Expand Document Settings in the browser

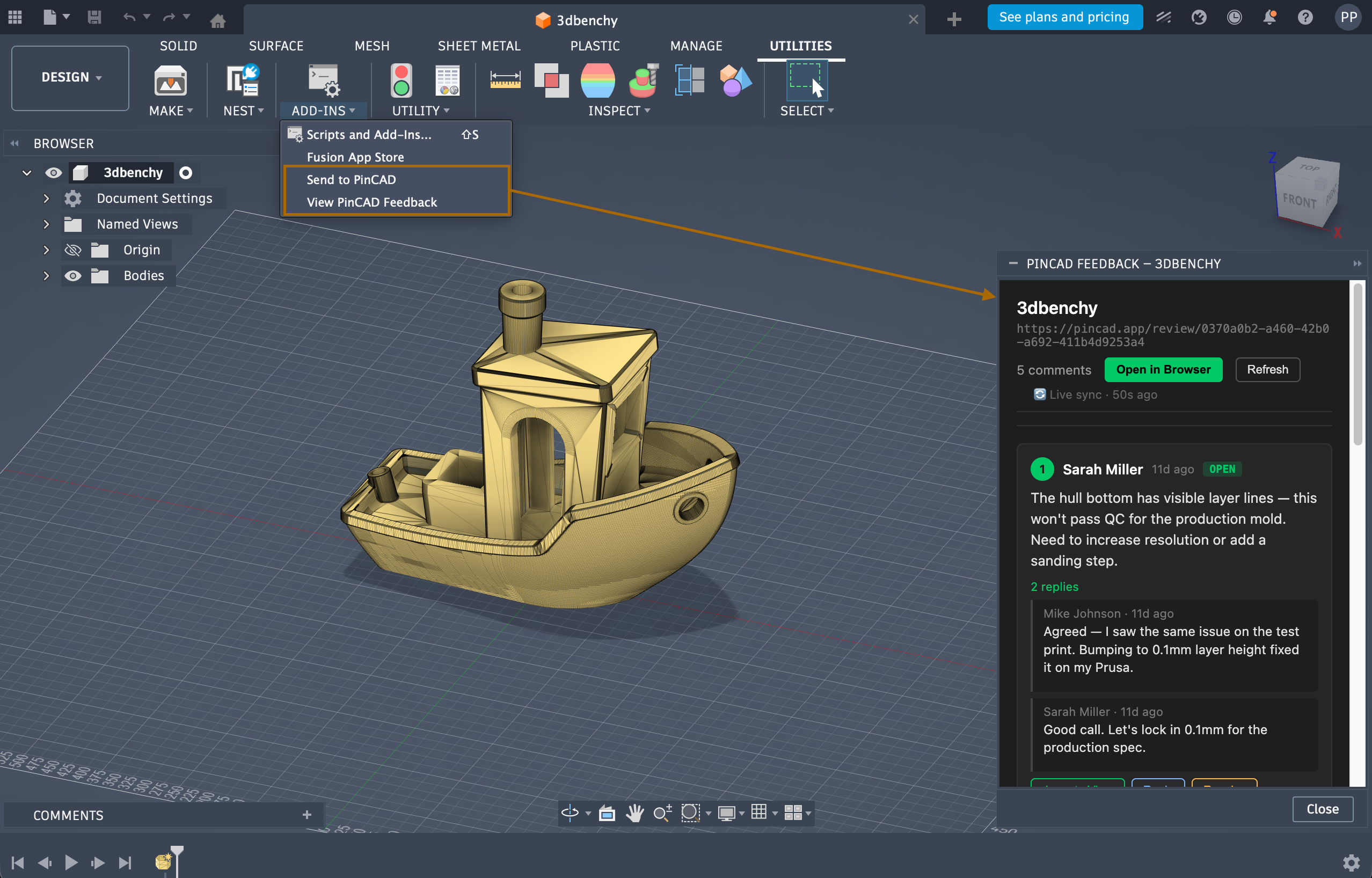[x=46, y=199]
